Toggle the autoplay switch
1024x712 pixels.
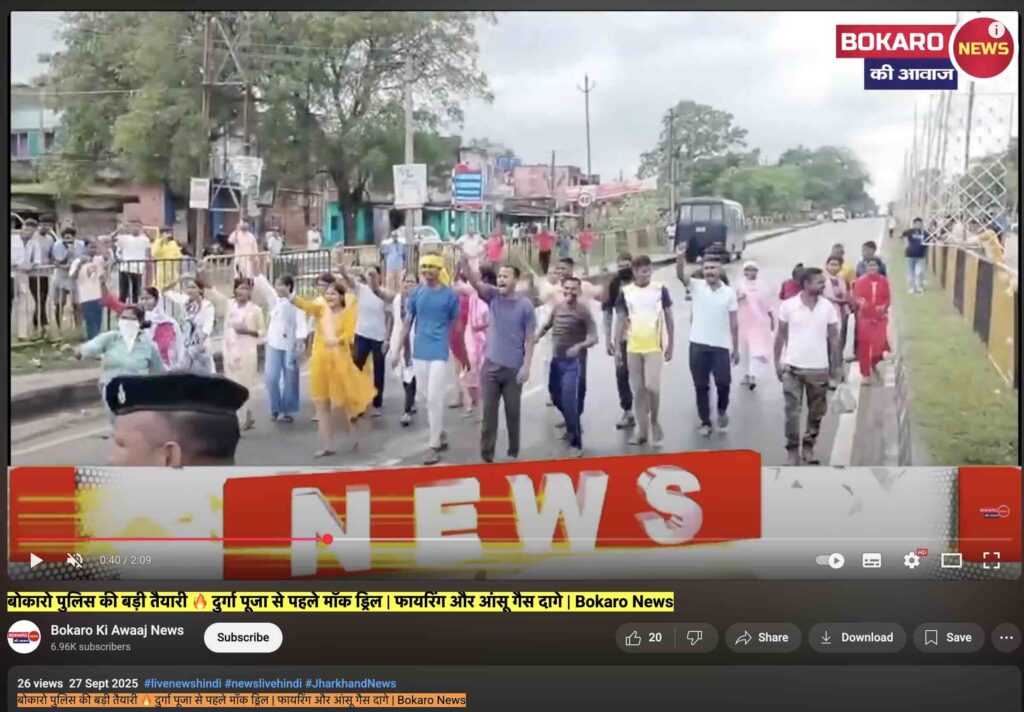[830, 561]
